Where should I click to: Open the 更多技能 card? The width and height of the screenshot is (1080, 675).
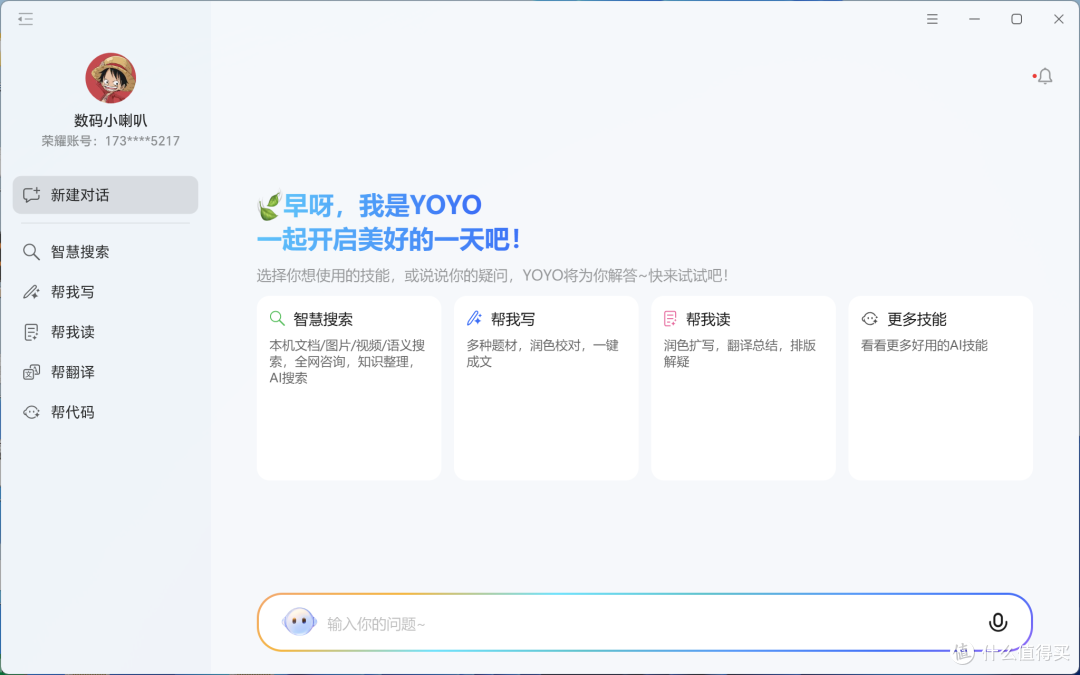click(940, 388)
